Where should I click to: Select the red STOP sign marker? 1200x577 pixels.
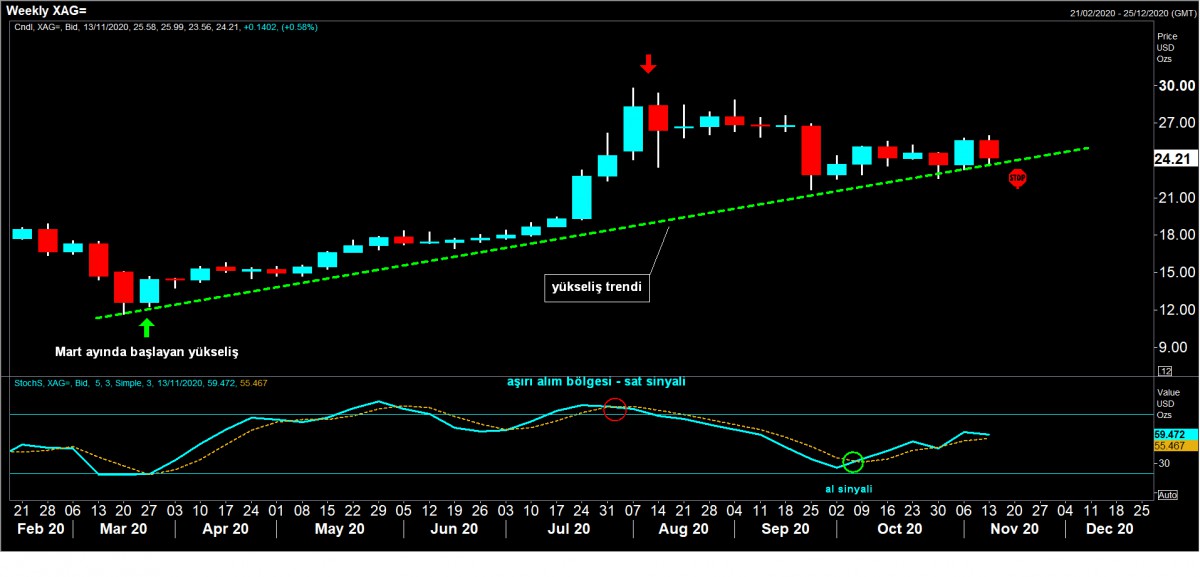click(1017, 178)
